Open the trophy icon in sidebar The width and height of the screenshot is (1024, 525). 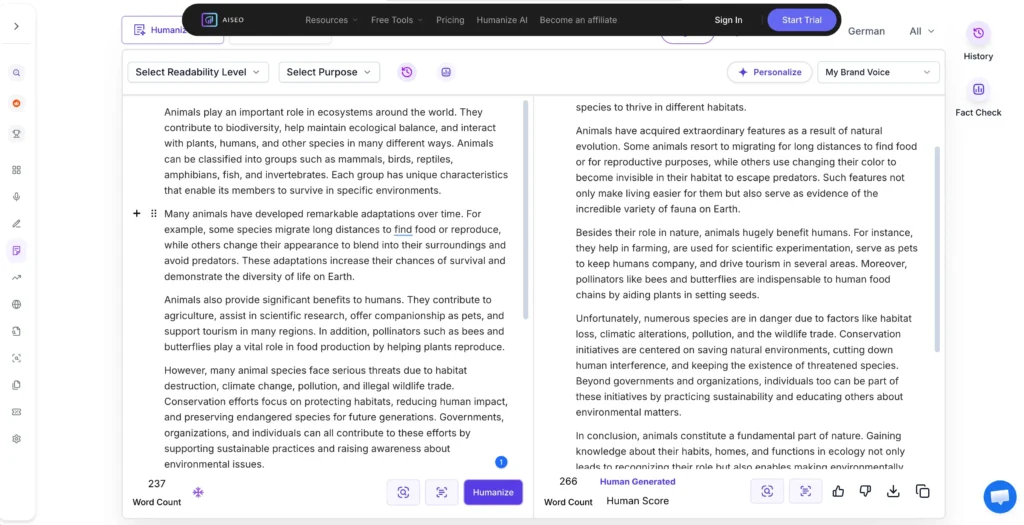click(x=16, y=134)
